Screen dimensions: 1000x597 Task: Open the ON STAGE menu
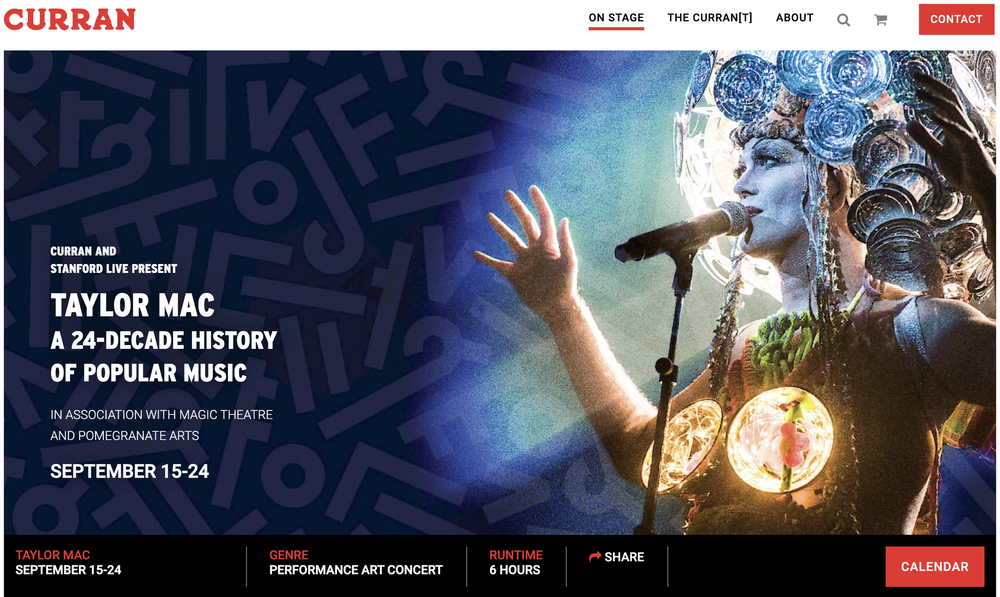pos(616,18)
